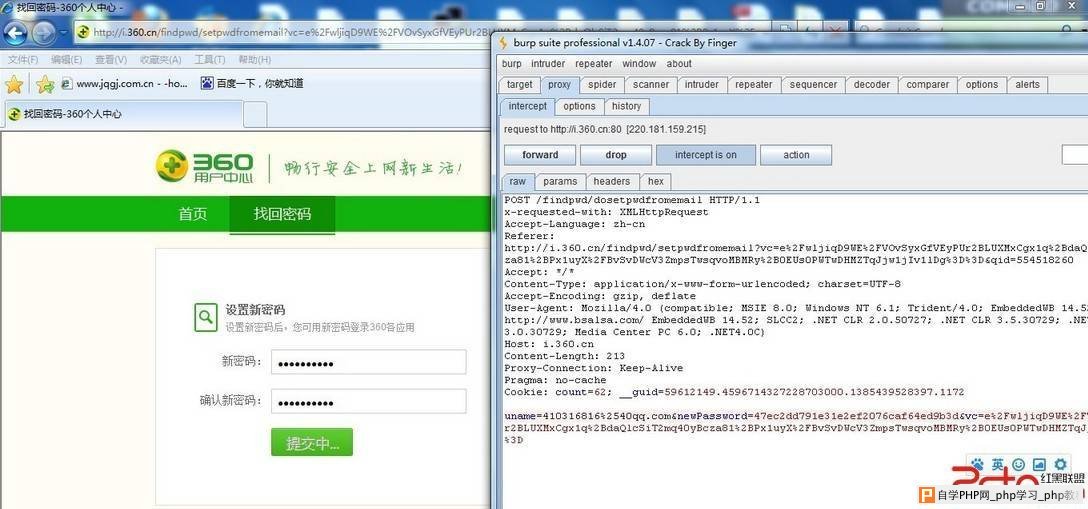The height and width of the screenshot is (509, 1088).
Task: Click the 360 用户中心 logo
Action: click(x=205, y=166)
